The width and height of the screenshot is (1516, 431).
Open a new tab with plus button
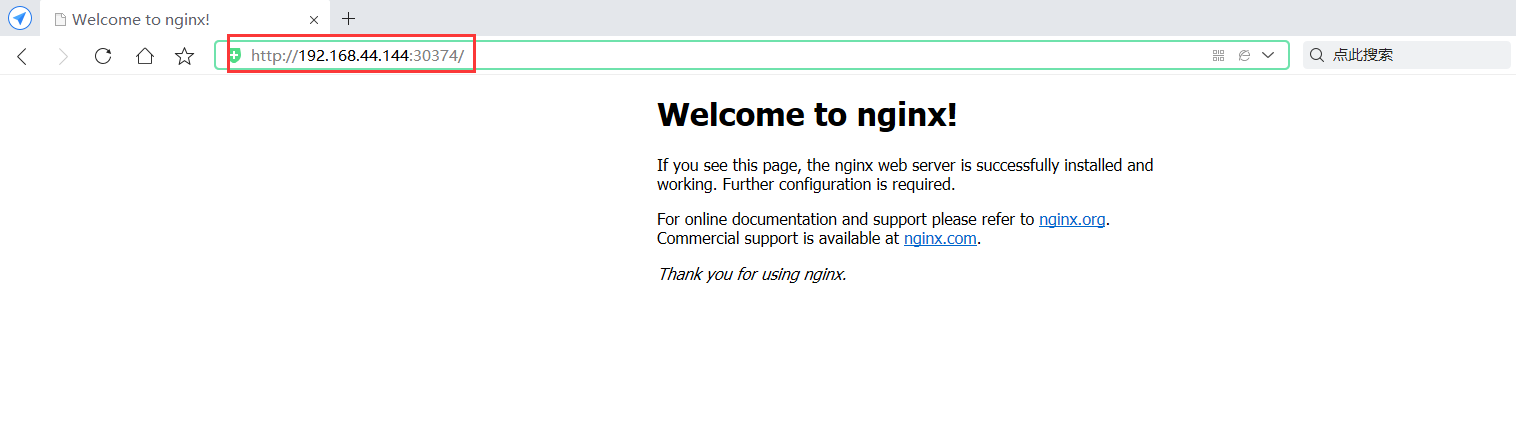348,18
